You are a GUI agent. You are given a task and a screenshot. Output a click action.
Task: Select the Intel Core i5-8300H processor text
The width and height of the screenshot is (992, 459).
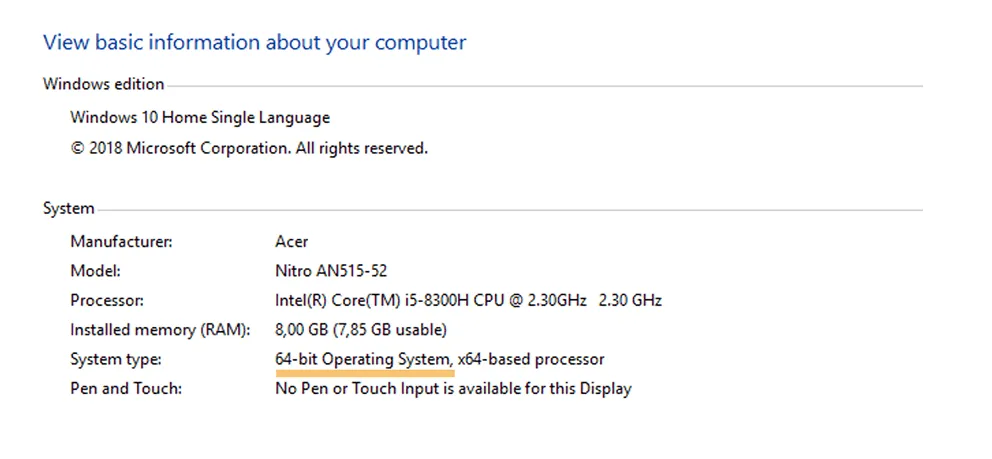[x=431, y=300]
